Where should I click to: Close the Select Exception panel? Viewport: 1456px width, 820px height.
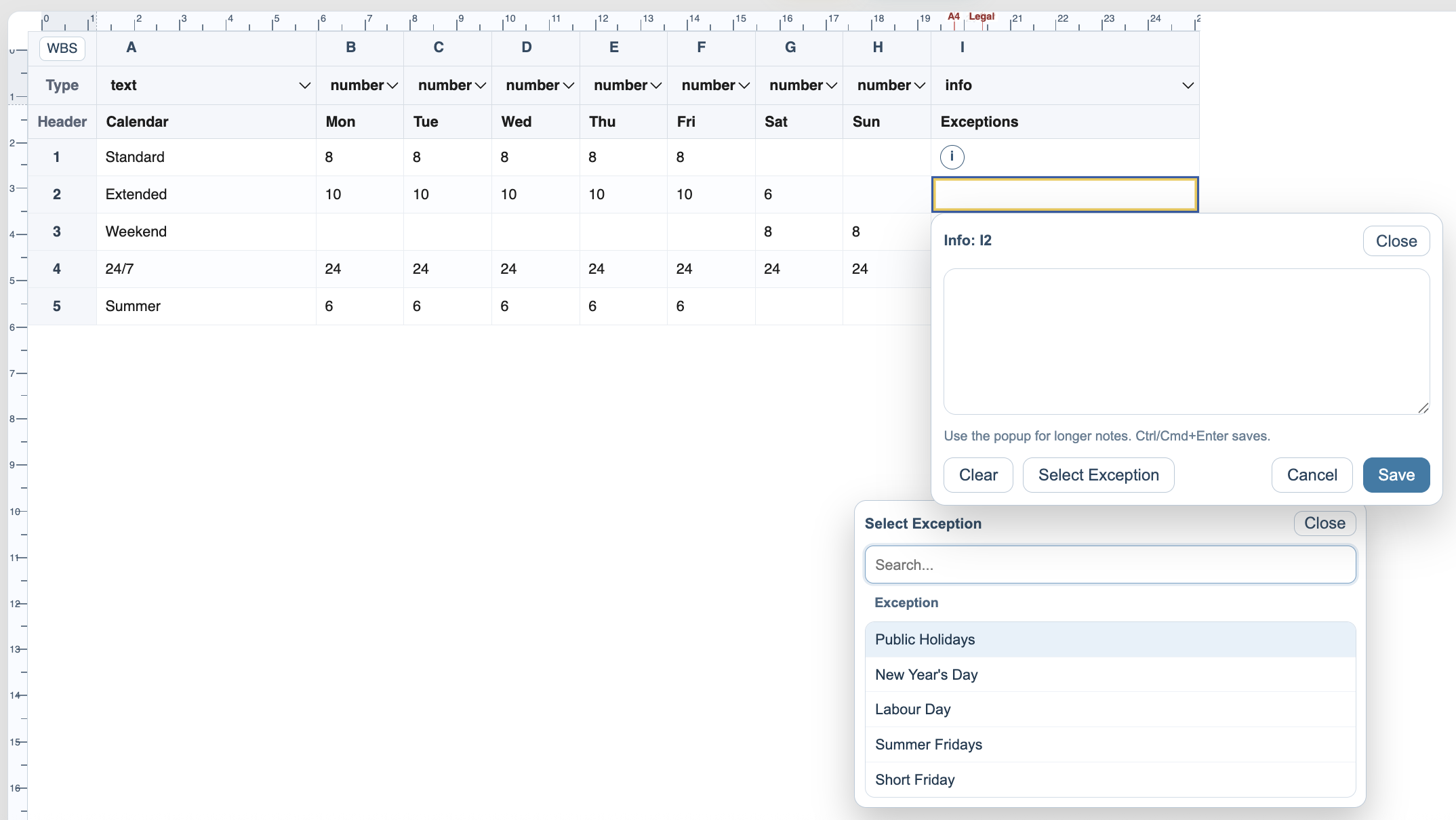[1324, 523]
